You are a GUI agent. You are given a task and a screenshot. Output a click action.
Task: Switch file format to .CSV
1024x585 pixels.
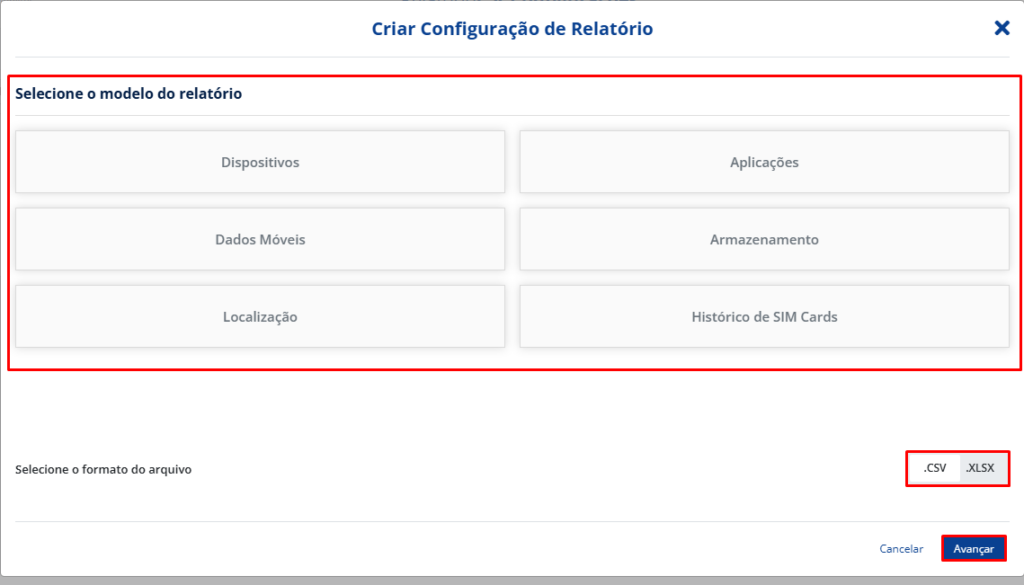pyautogui.click(x=935, y=467)
